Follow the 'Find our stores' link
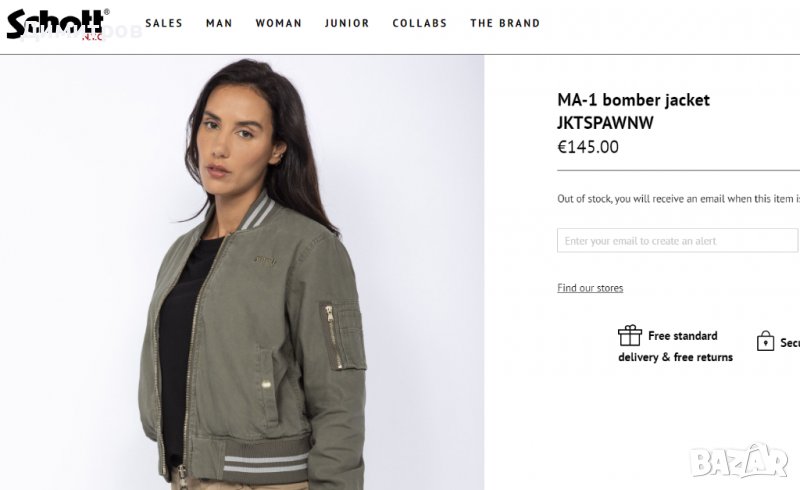800x490 pixels. point(590,288)
